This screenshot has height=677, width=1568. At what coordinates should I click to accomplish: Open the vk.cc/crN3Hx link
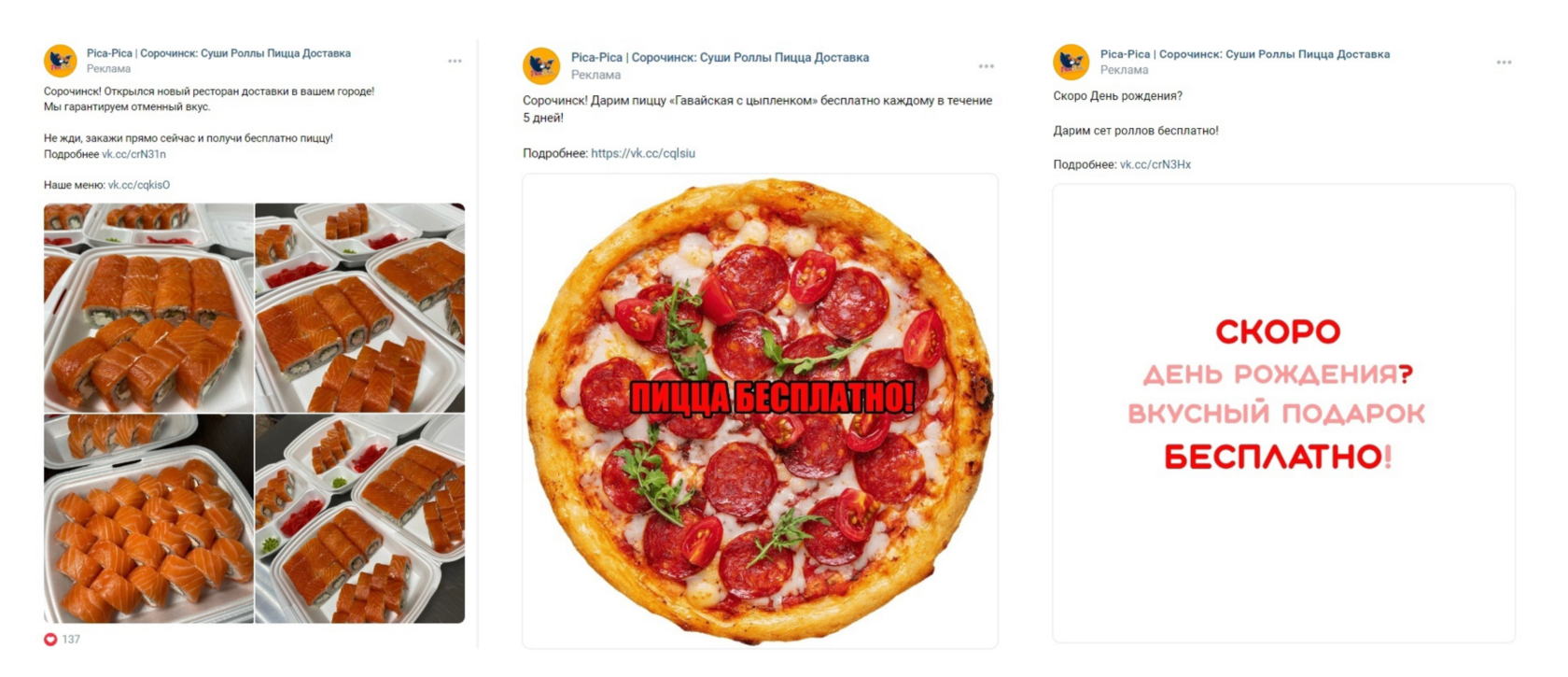(1155, 164)
